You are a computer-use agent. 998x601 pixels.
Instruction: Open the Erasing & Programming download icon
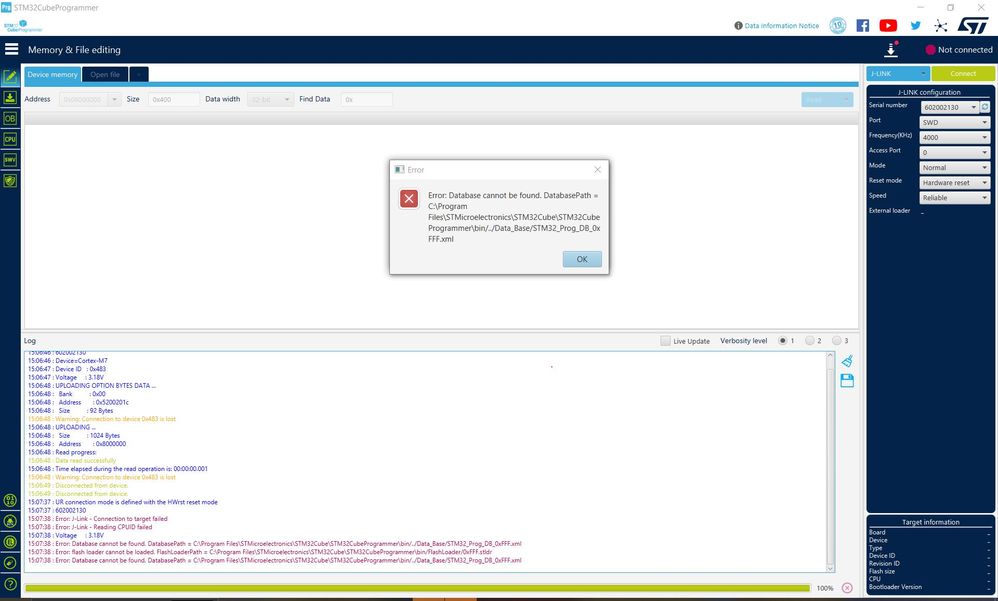(10, 97)
